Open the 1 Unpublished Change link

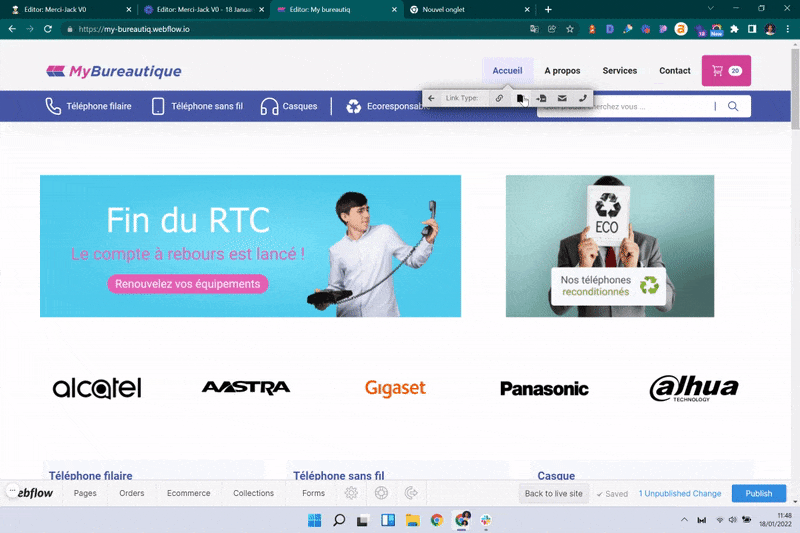(680, 493)
